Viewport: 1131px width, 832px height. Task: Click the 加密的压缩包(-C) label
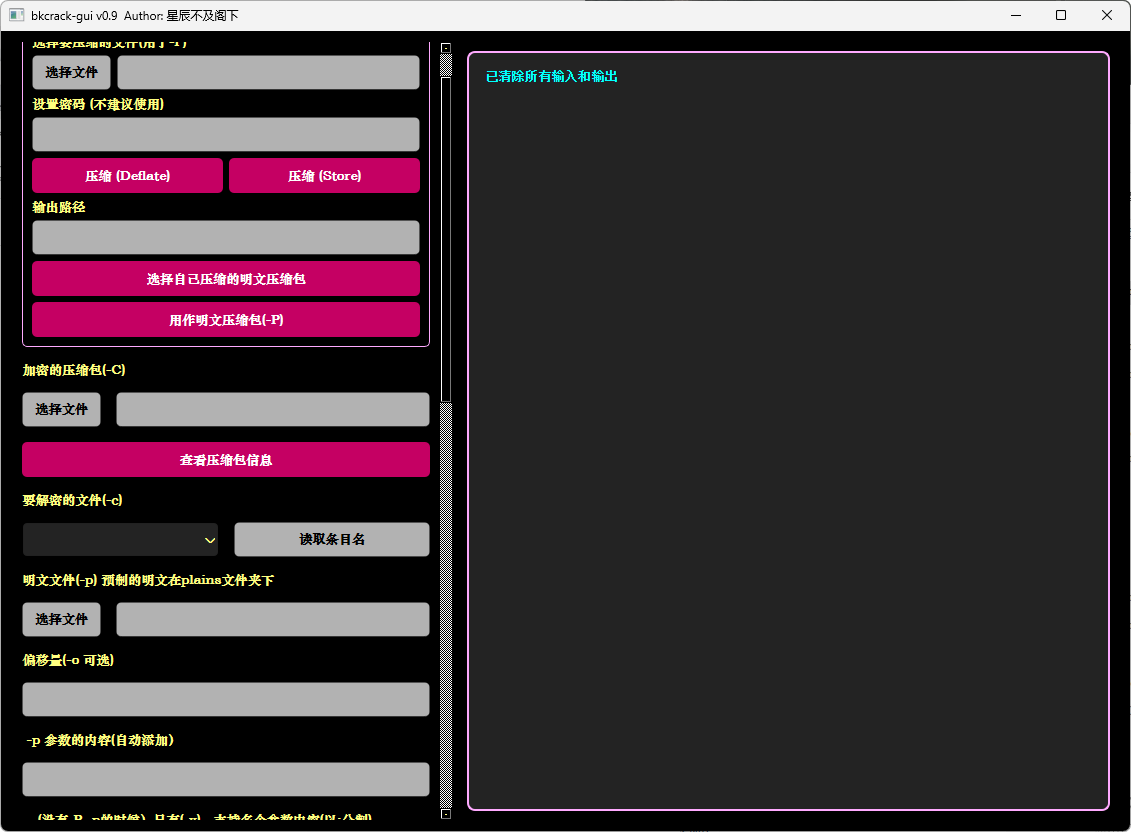pos(74,370)
